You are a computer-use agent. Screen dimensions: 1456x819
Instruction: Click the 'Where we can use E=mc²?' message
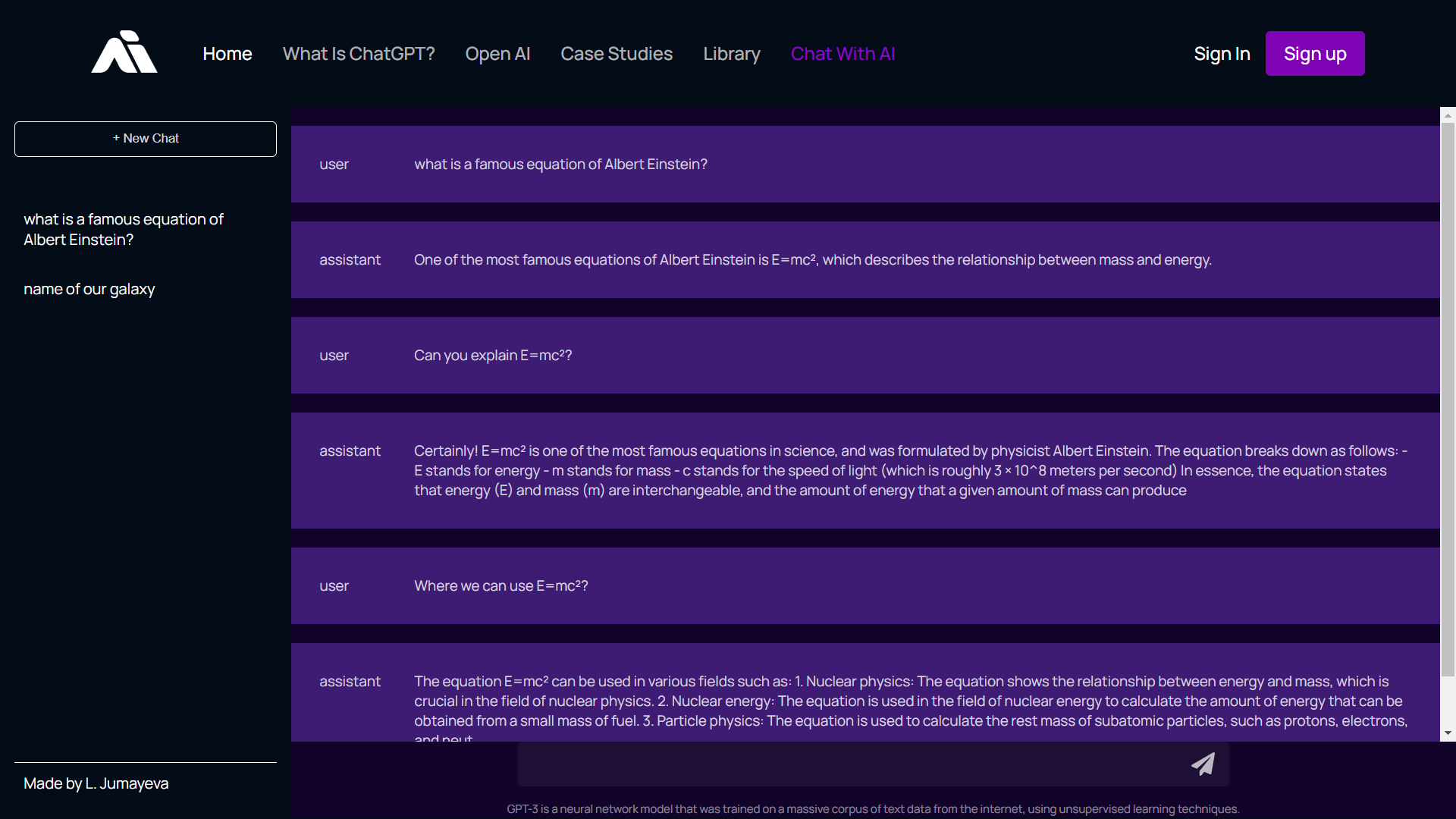(500, 586)
